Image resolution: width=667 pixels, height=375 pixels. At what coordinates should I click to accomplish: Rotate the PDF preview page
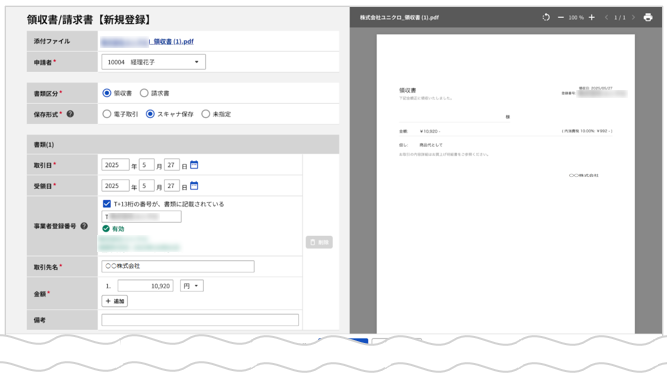[546, 17]
